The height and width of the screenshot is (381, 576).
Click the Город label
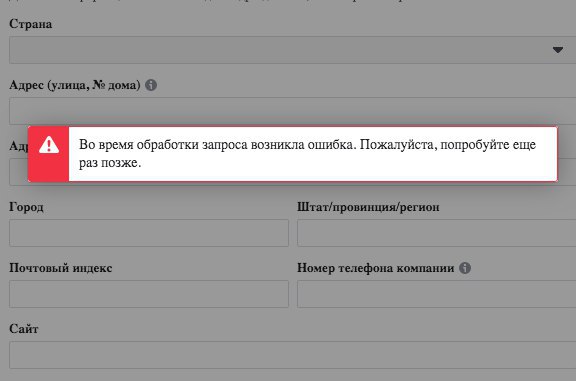click(x=26, y=207)
